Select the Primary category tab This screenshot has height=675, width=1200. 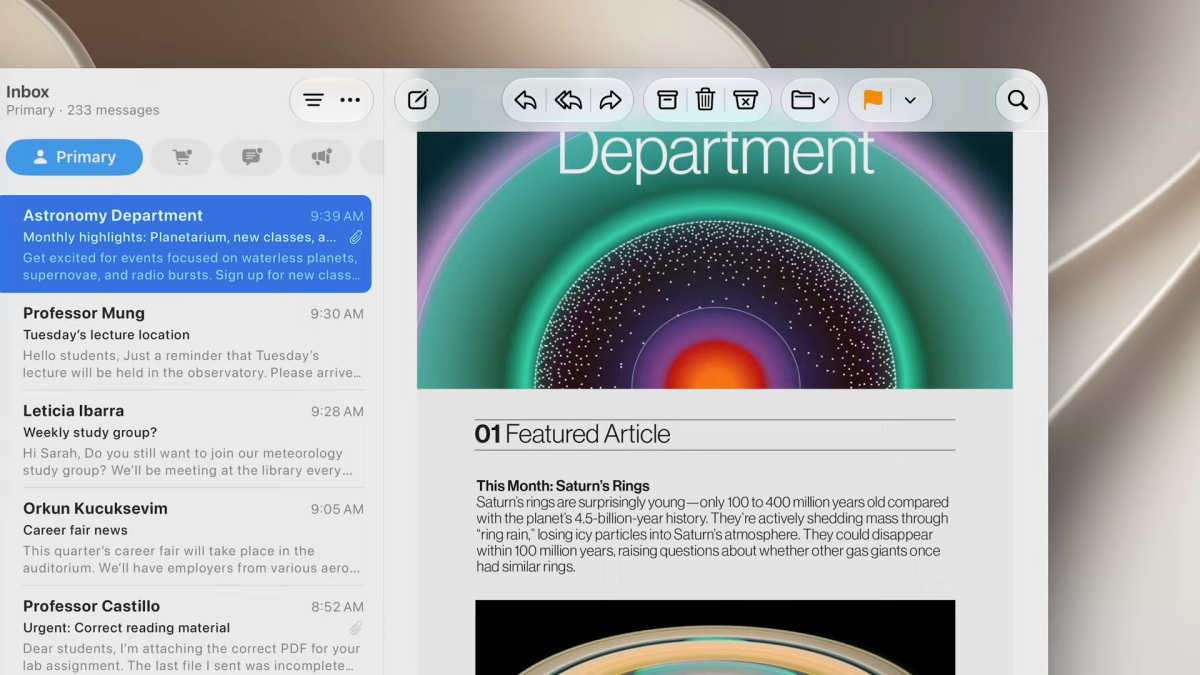pos(74,157)
